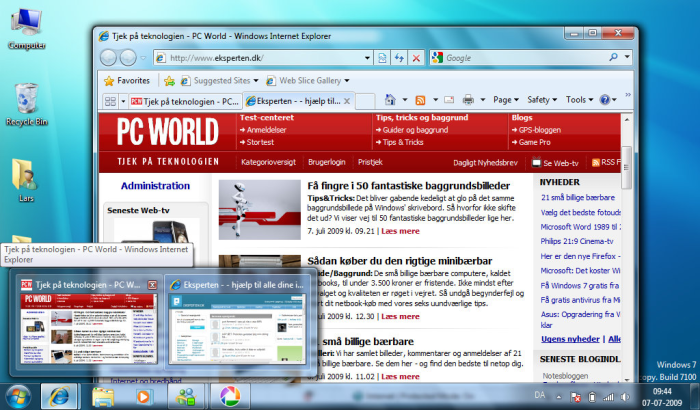Viewport: 700px width, 410px height.
Task: Open tab list dropdown arrow
Action: coord(123,101)
